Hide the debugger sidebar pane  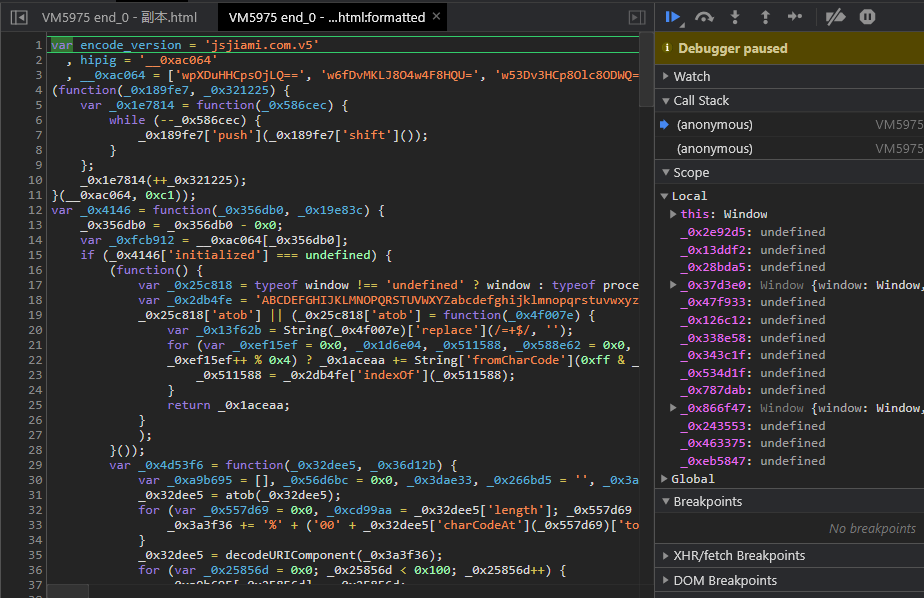636,17
